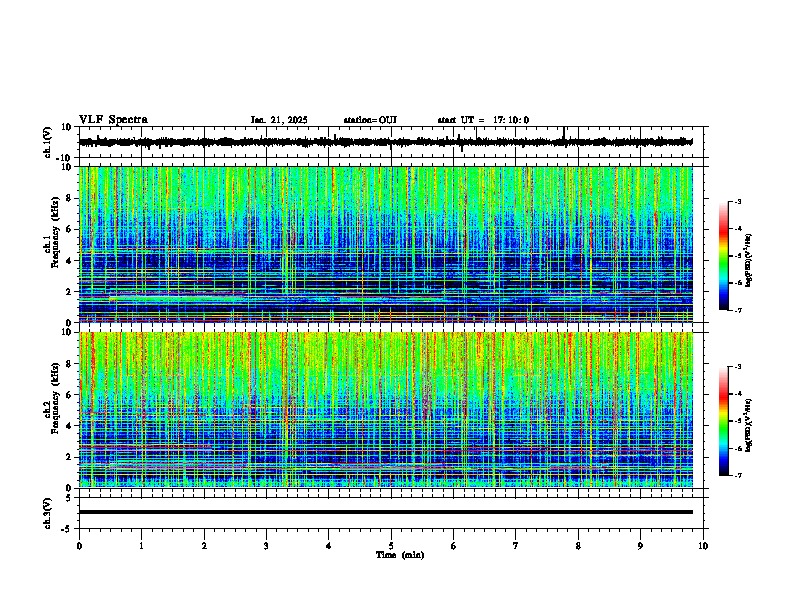Screen dimensions: 792x612
Task: Click the time axis tick label "2"
Action: pos(204,546)
